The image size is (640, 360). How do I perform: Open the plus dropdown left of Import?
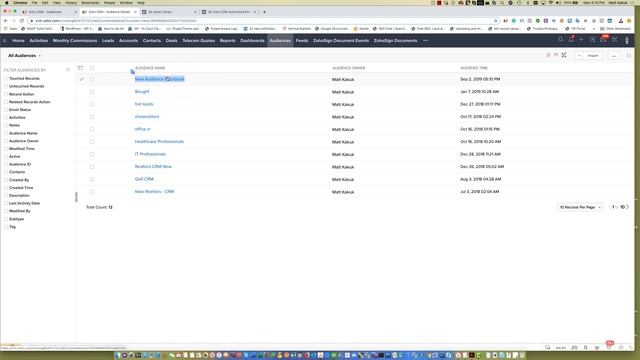[579, 56]
